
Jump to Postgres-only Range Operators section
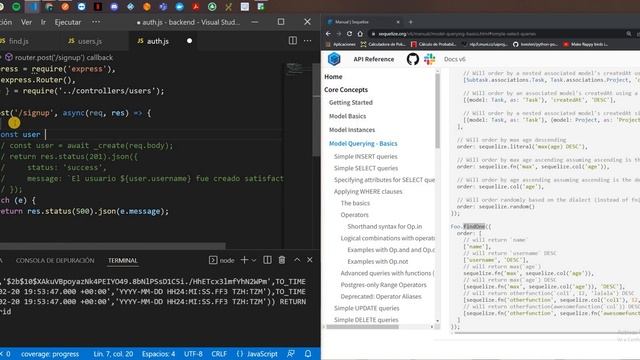click(383, 285)
